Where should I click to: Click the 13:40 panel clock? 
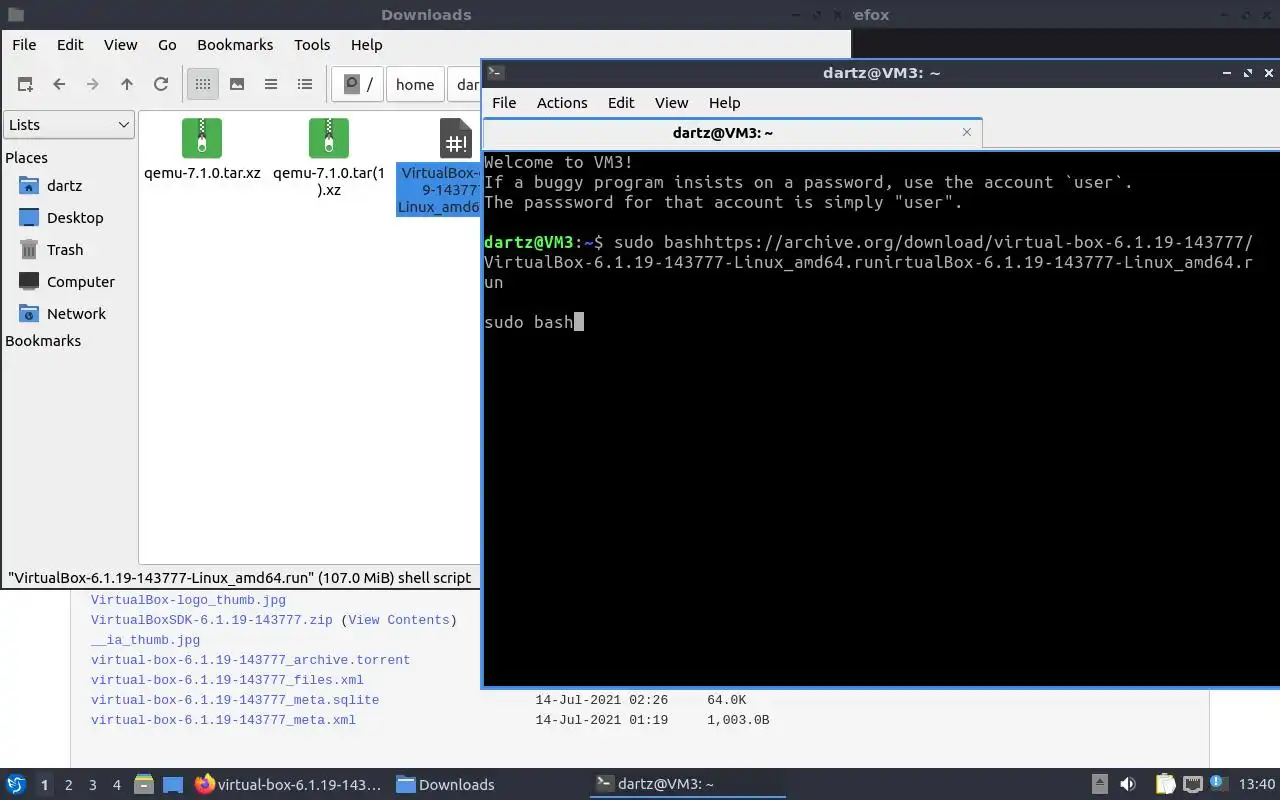[x=1257, y=785]
